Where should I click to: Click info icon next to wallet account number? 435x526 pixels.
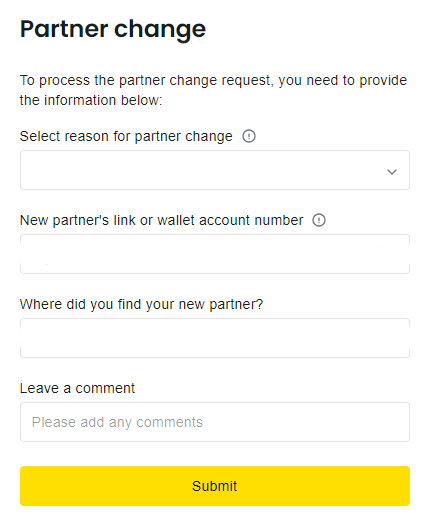pos(319,220)
